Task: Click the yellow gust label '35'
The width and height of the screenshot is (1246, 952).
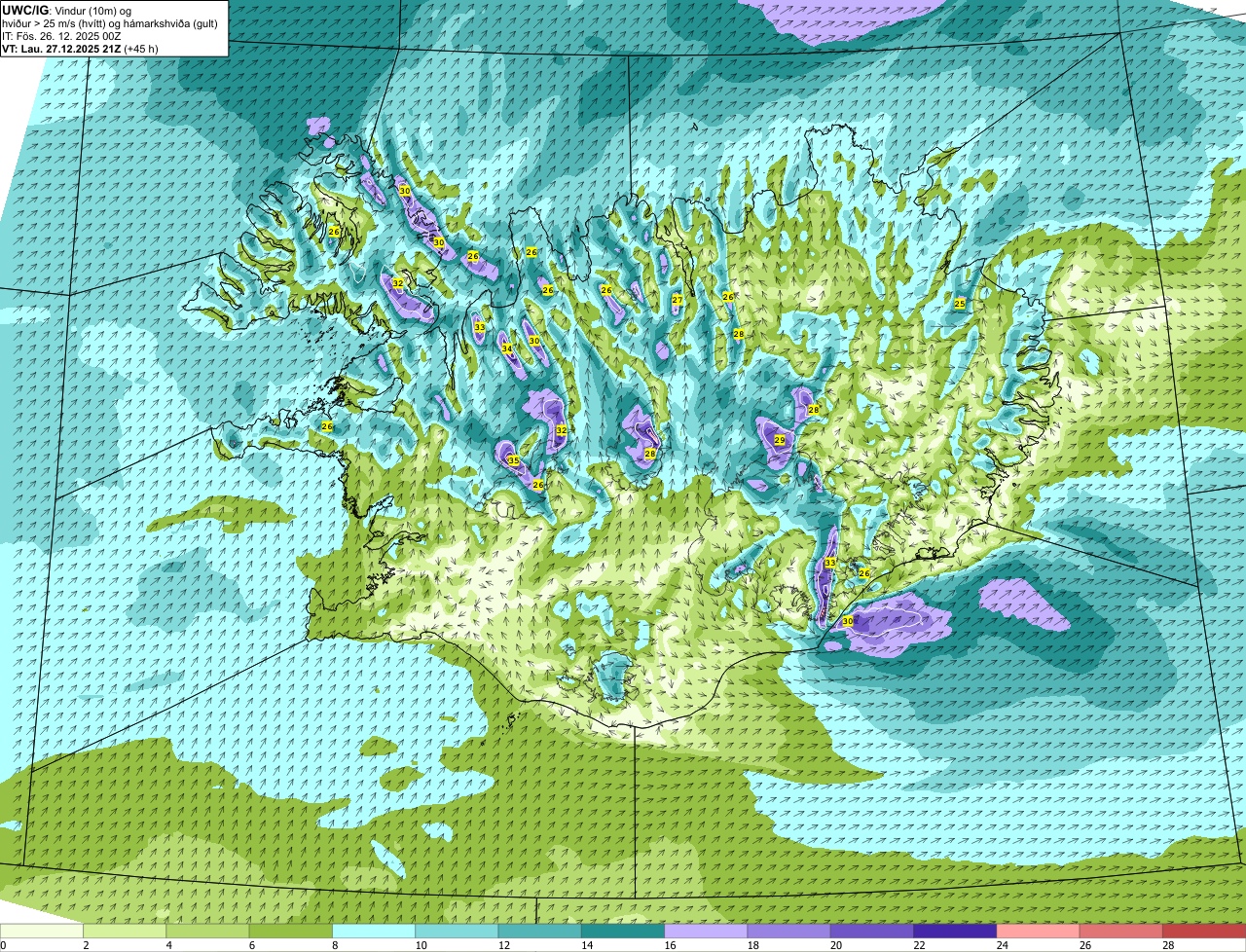Action: tap(513, 460)
